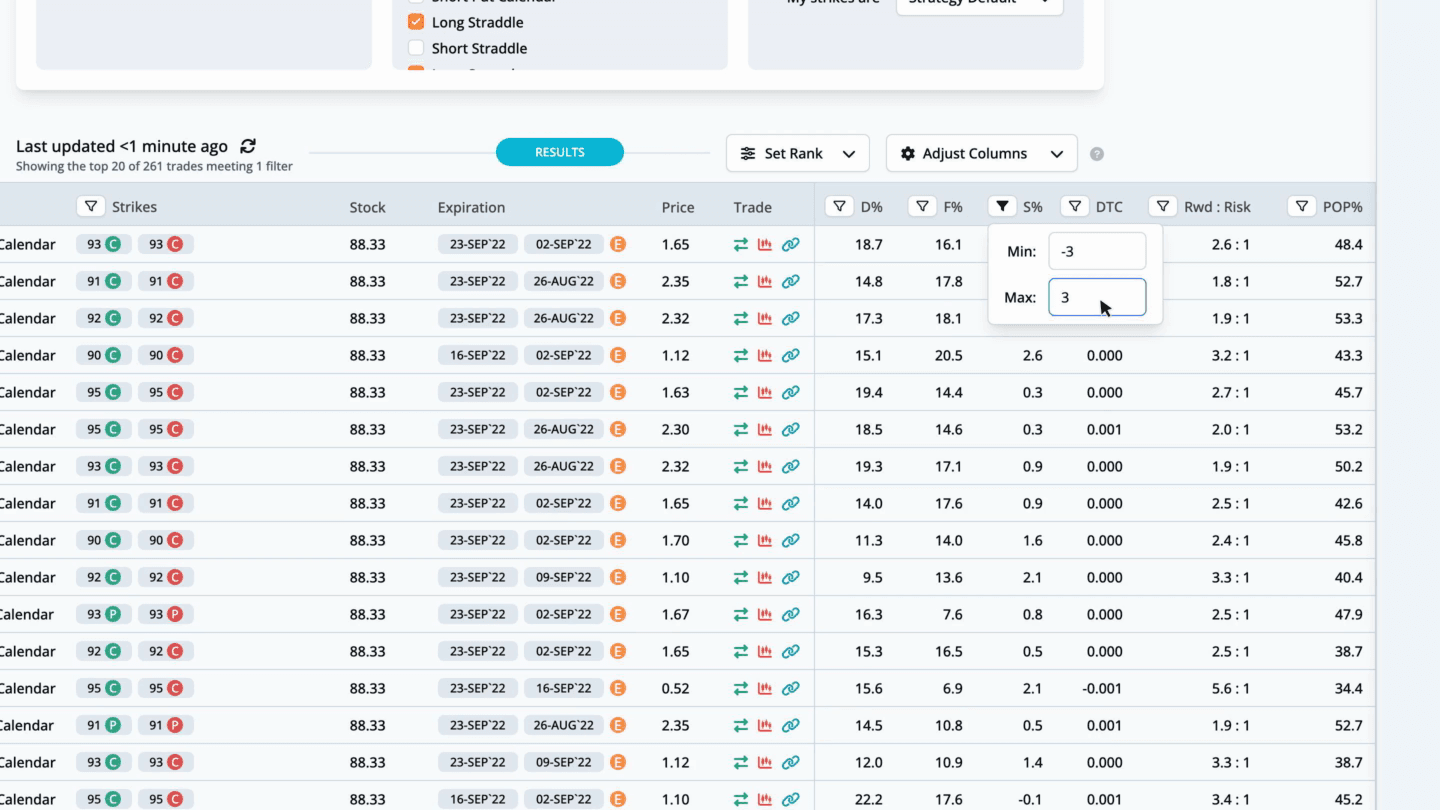Click the Trade column header
The height and width of the screenshot is (810, 1440).
pyautogui.click(x=752, y=207)
